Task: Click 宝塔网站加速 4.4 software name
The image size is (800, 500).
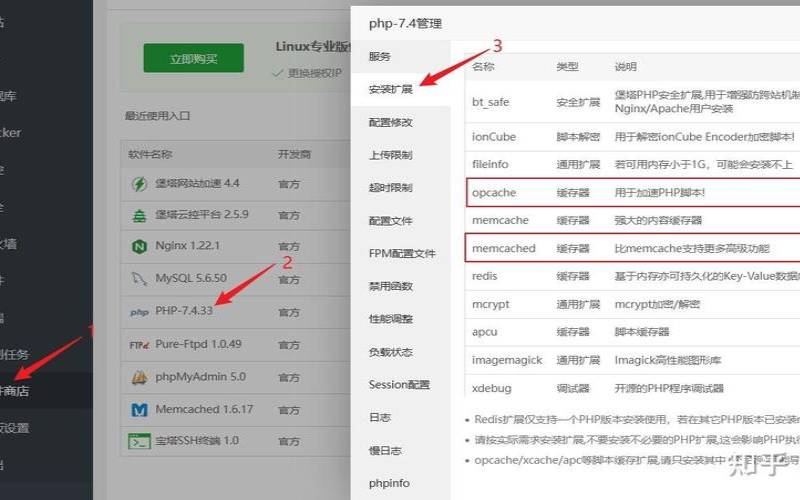Action: click(x=197, y=183)
